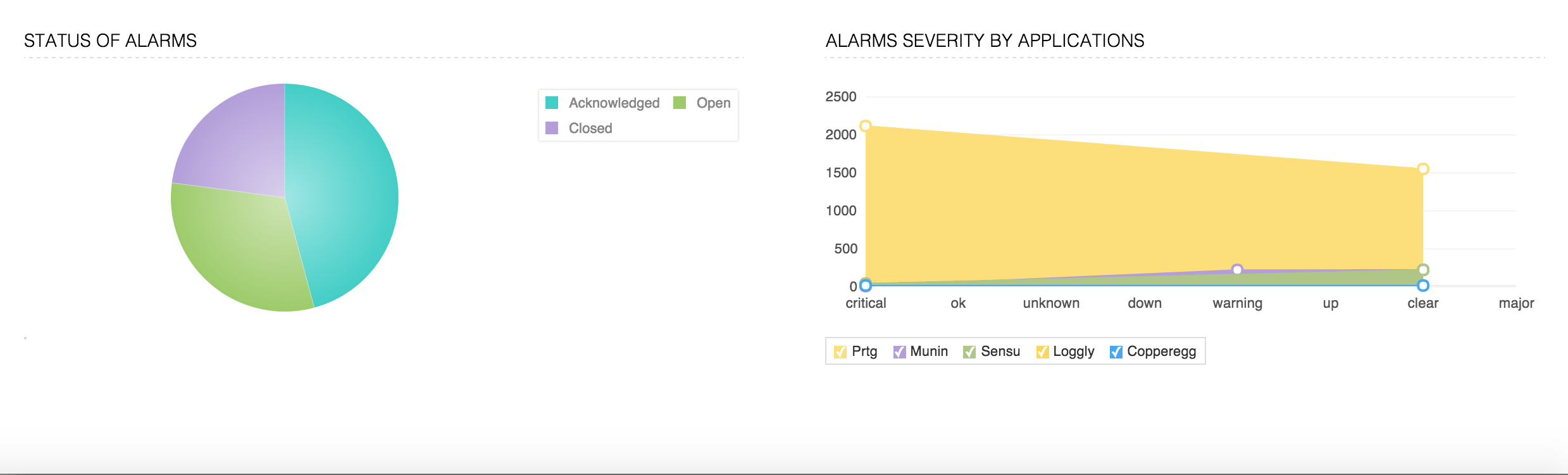This screenshot has width=1568, height=475.
Task: Click blue Copperegg point at clear
Action: click(x=1423, y=286)
